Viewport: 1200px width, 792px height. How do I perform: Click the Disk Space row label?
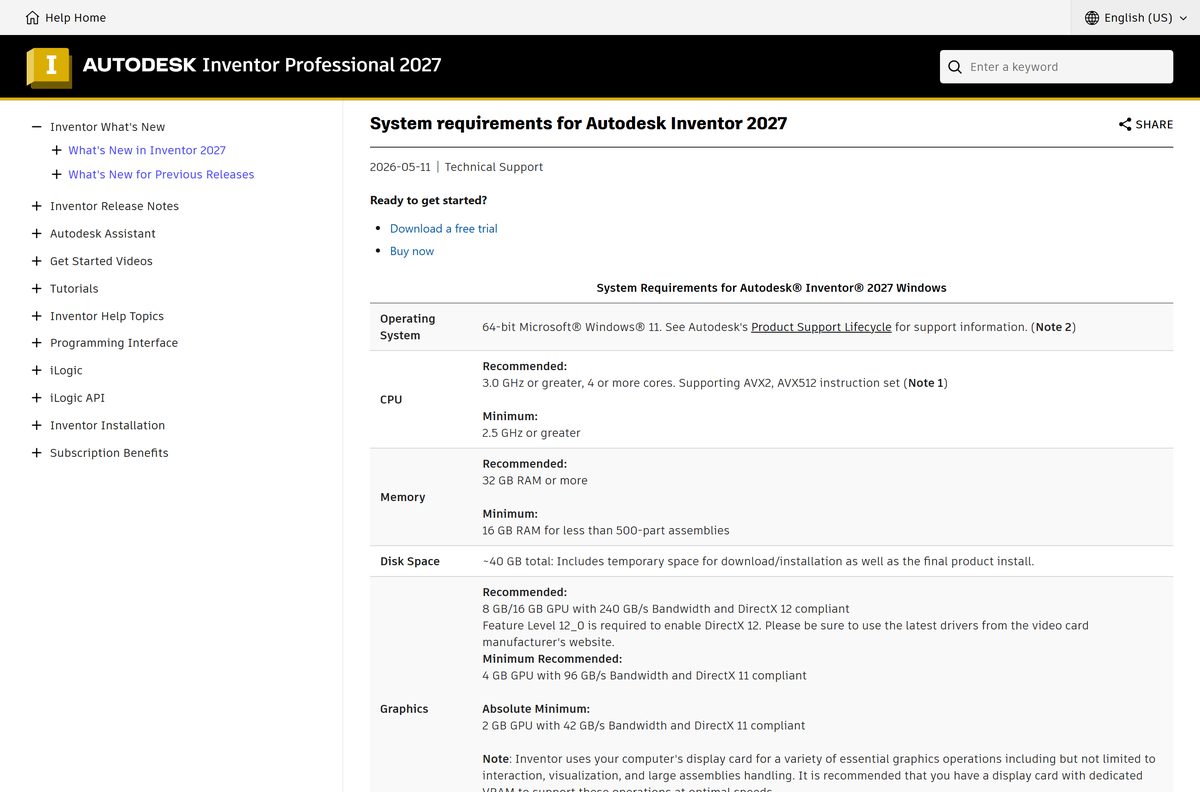410,561
